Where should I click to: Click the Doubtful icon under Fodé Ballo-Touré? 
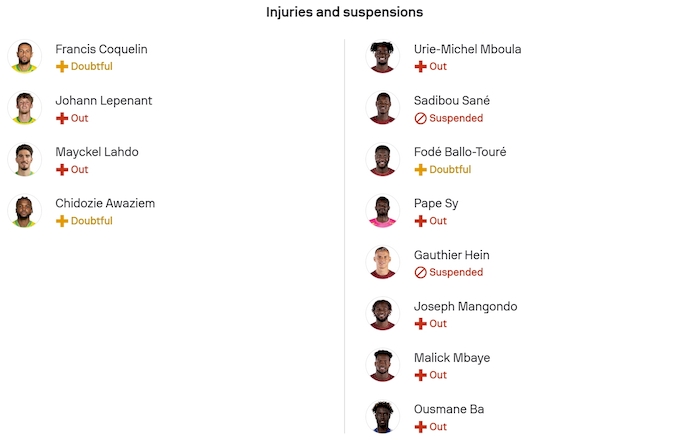pos(421,170)
